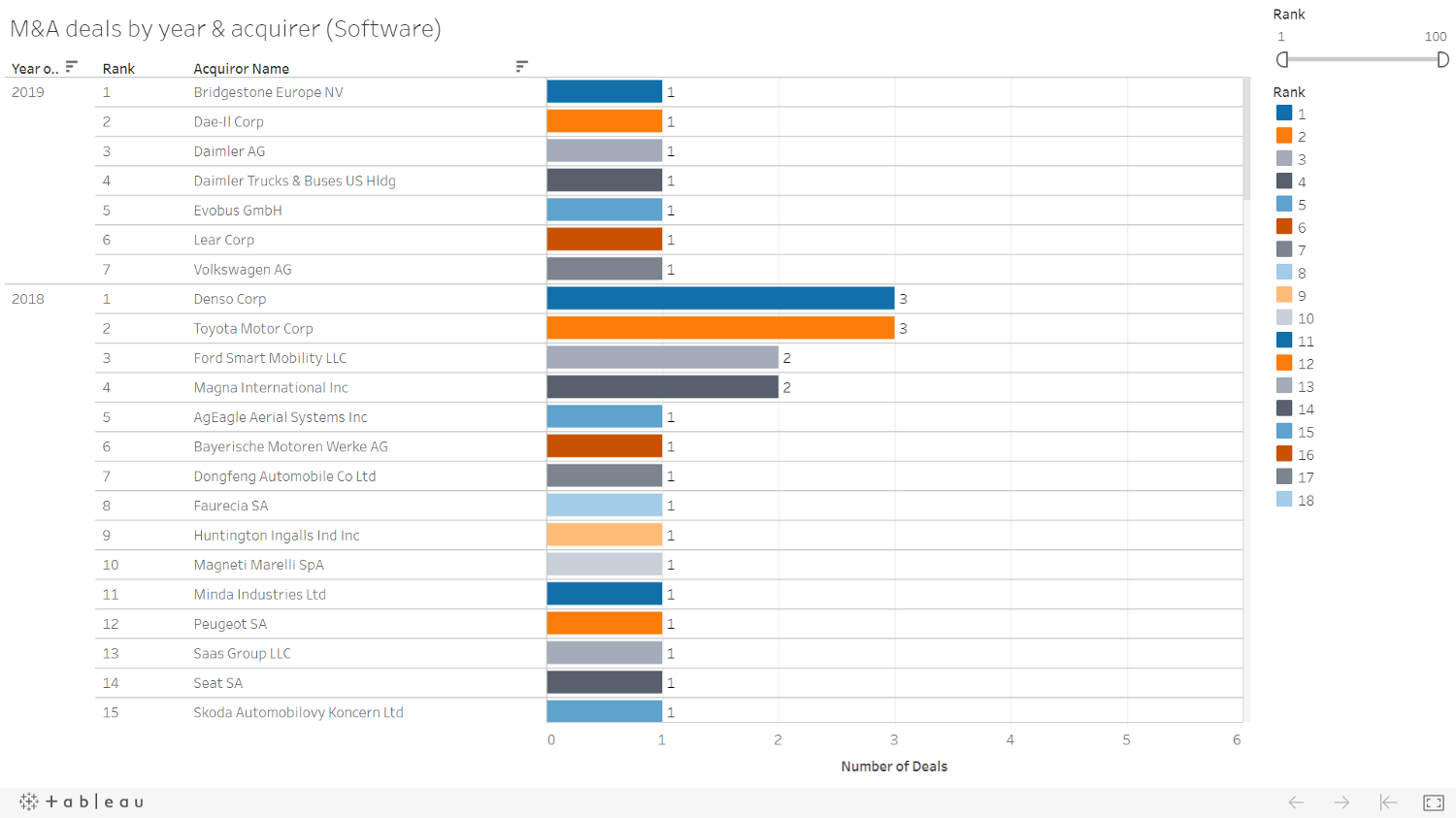Select Bayerische Motoren Werke AG label
Viewport: 1456px width, 818px height.
click(x=290, y=446)
